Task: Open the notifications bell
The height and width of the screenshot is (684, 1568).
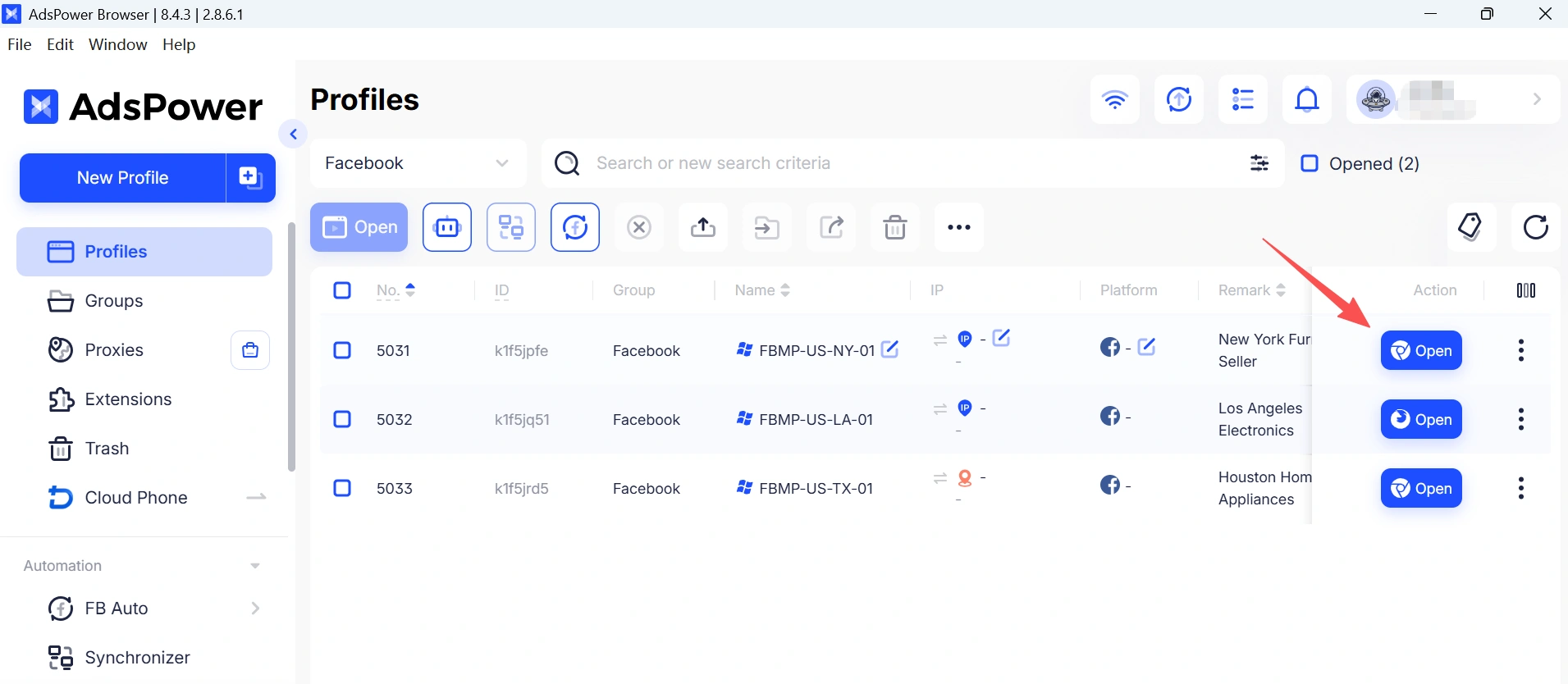Action: 1307,99
